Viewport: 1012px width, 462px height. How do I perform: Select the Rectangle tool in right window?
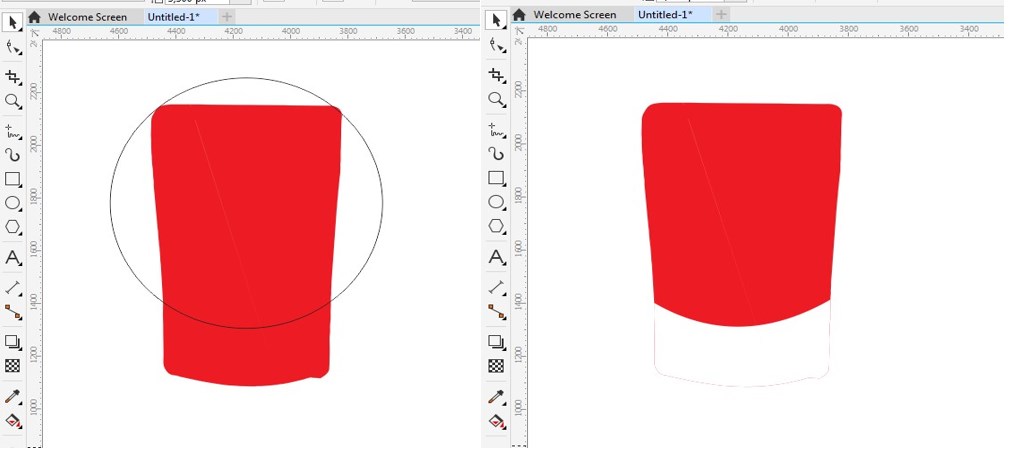(x=496, y=177)
